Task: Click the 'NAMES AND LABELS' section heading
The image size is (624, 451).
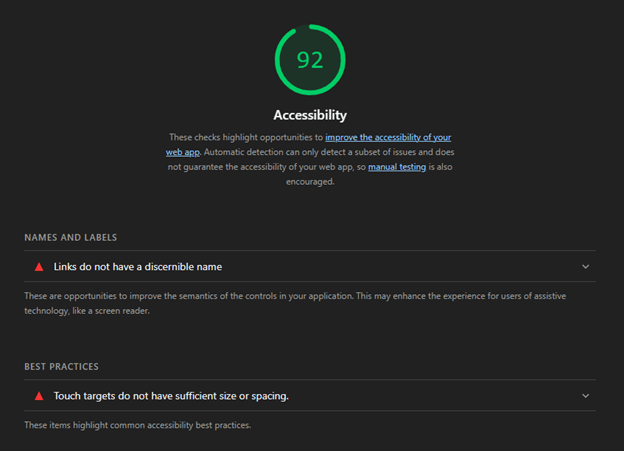Action: click(71, 238)
